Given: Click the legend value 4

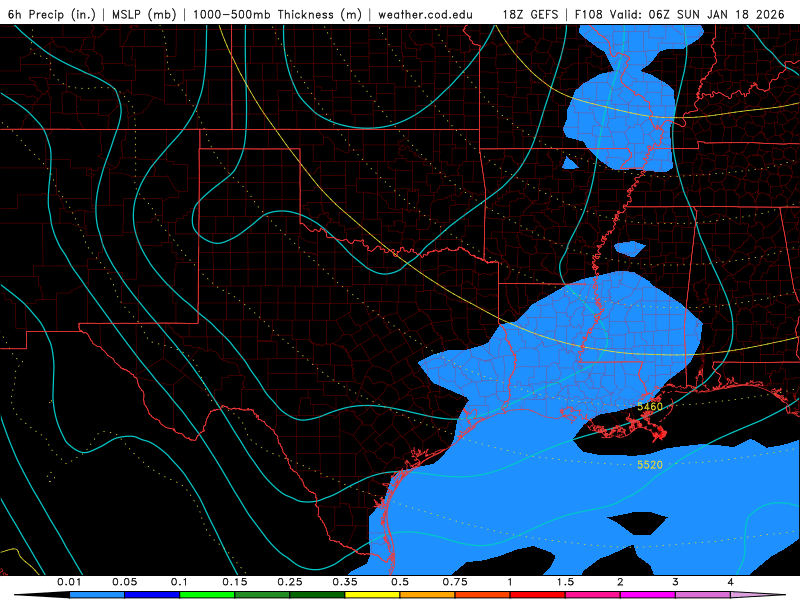Looking at the screenshot, I should [x=731, y=582].
